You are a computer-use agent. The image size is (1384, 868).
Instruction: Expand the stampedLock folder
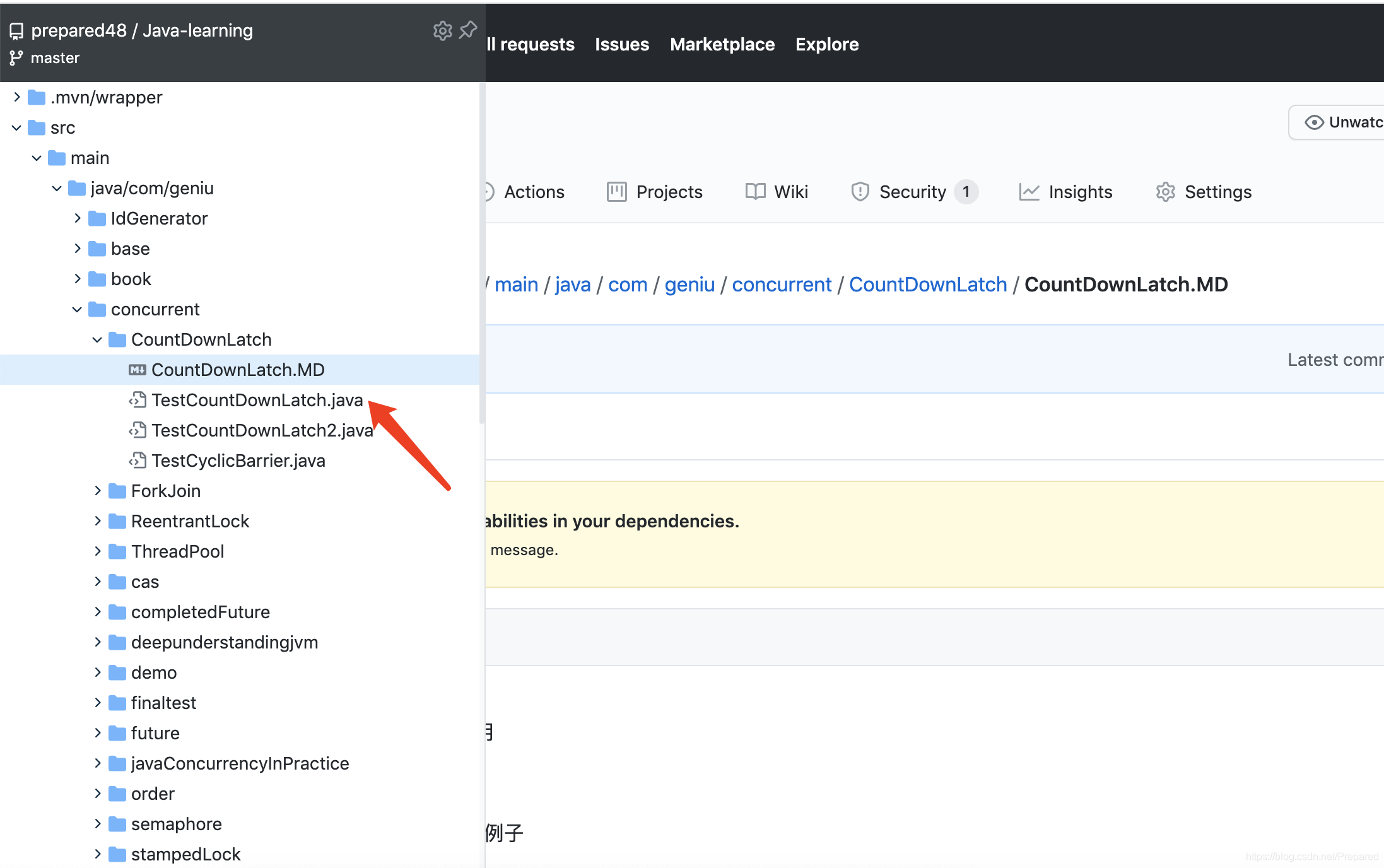pyautogui.click(x=98, y=854)
